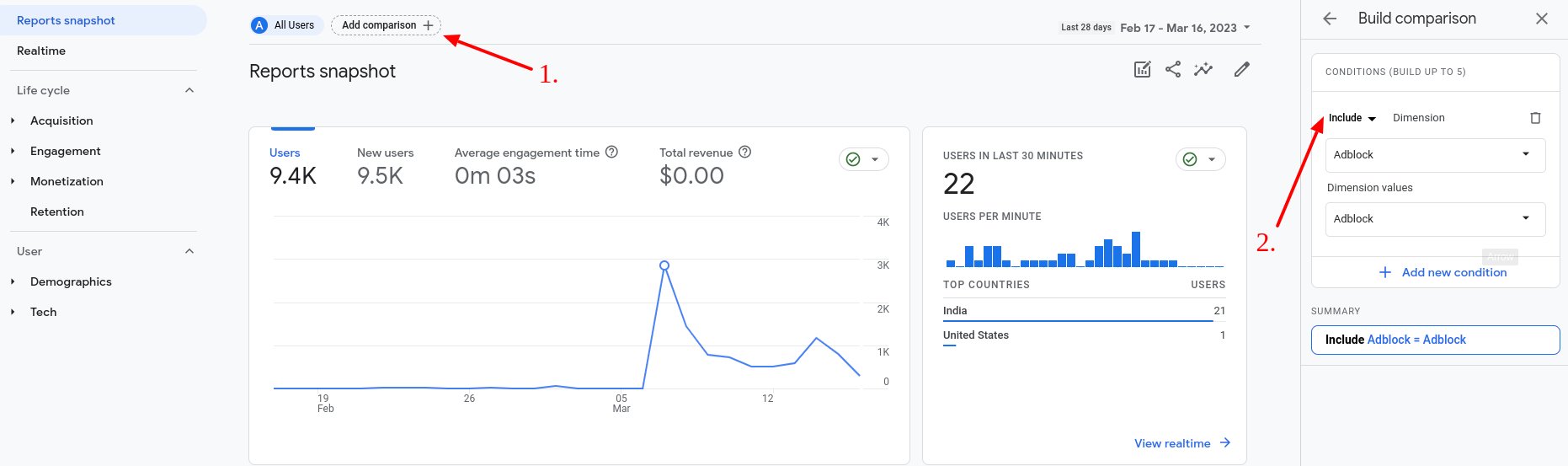Click the customize report chart icon

coord(1142,70)
